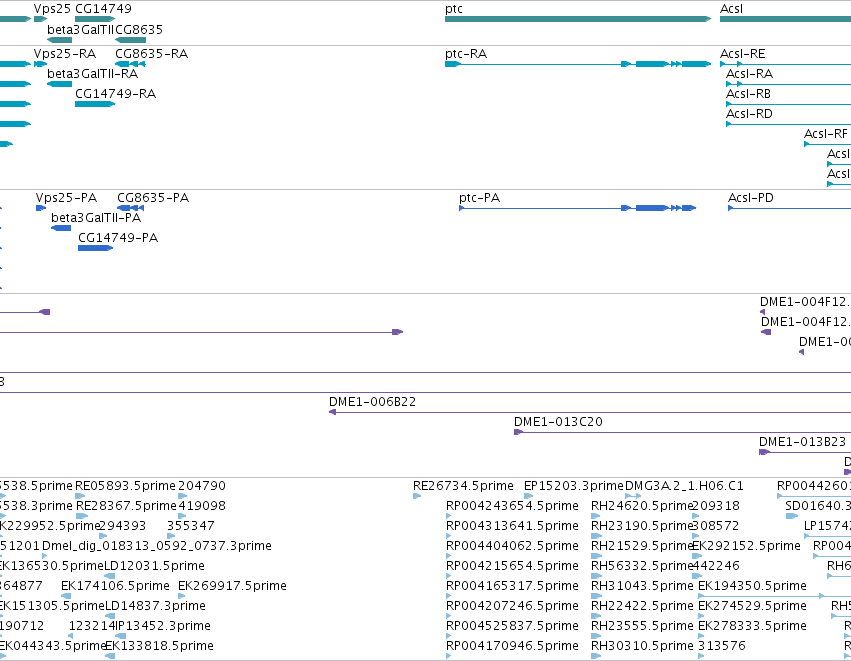The width and height of the screenshot is (851, 661).
Task: Select the beta3GalTII gene label
Action: (x=80, y=29)
